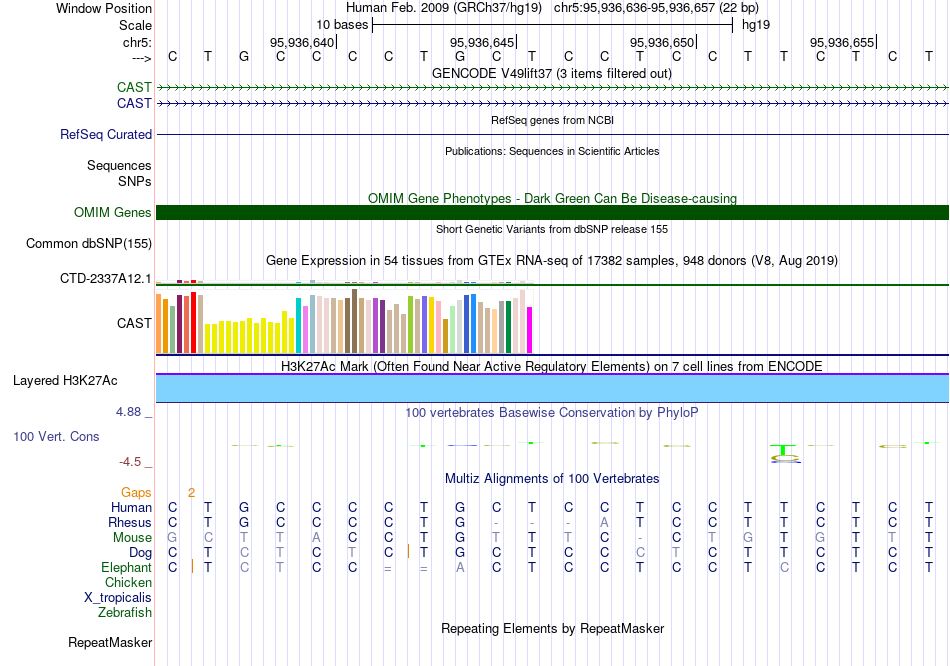Open the RefSeq Curated track label
This screenshot has height=666, width=950.
(x=106, y=134)
